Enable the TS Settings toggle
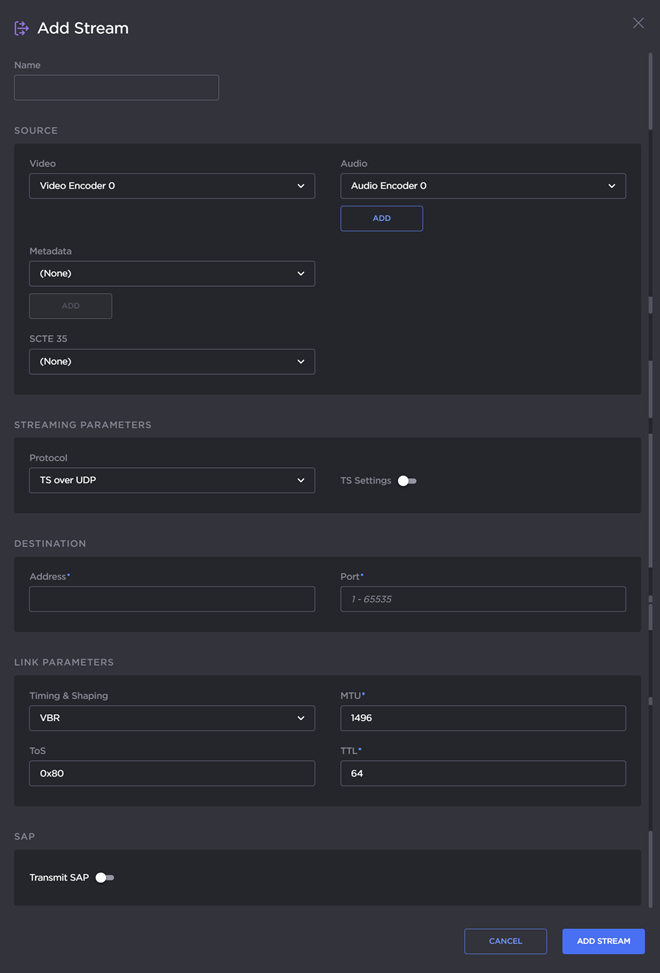Screen dimensions: 660x973 (x=406, y=480)
